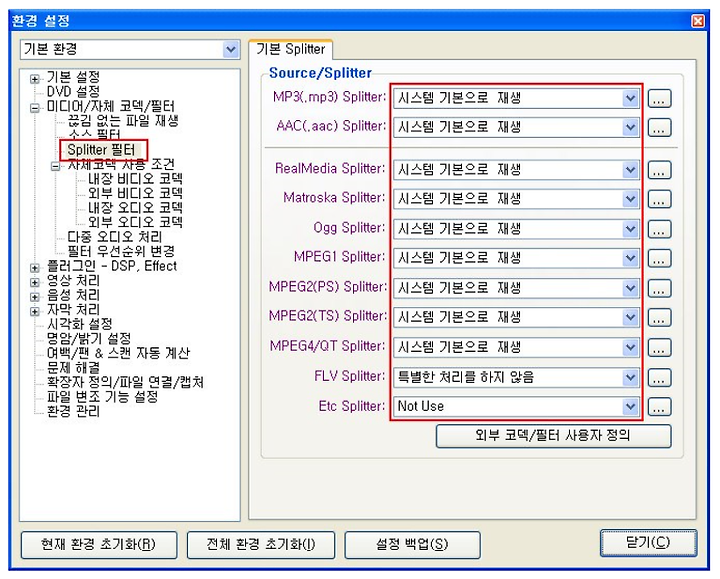
Task: Select the 기본 Splitter tab
Action: click(291, 49)
